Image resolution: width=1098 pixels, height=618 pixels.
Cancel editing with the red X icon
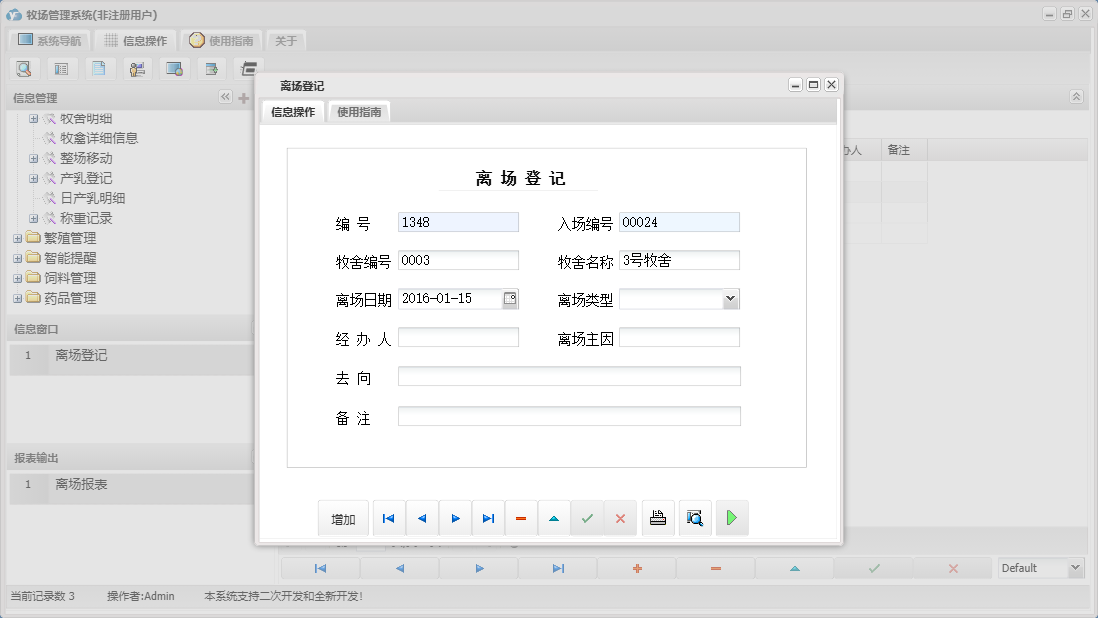point(620,518)
